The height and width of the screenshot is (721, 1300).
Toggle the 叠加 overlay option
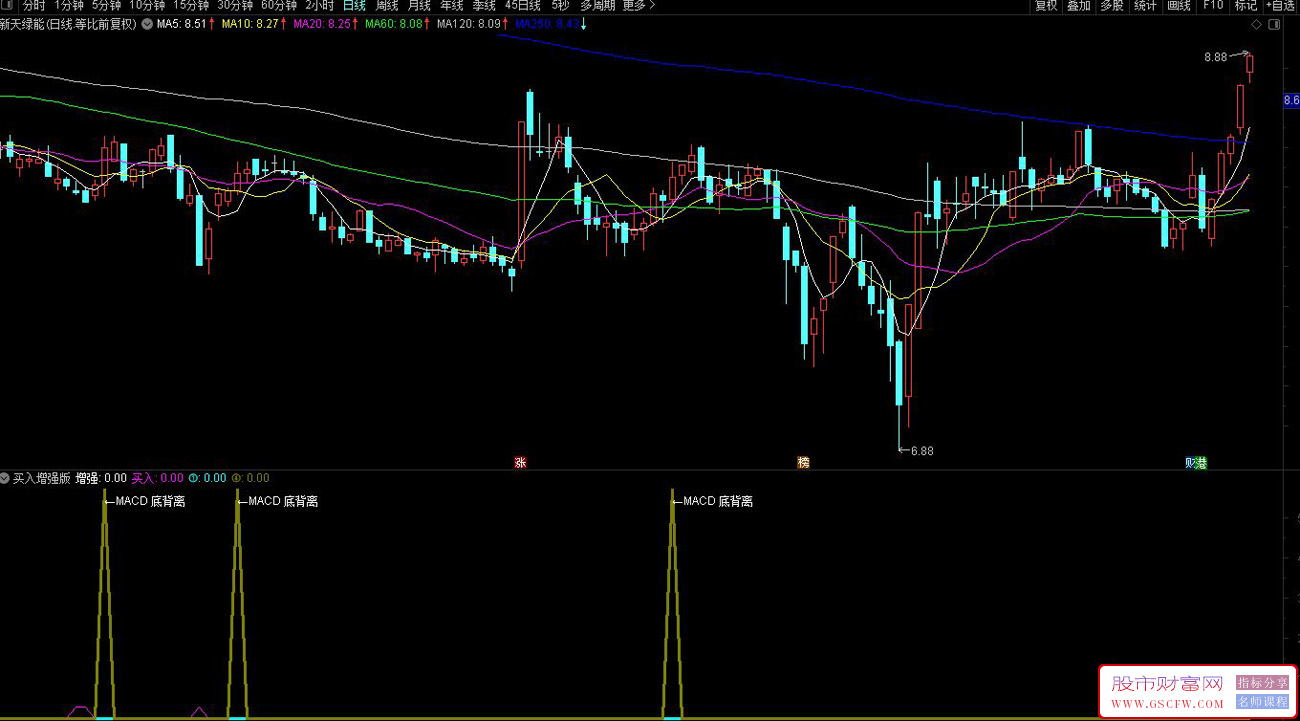point(1079,6)
